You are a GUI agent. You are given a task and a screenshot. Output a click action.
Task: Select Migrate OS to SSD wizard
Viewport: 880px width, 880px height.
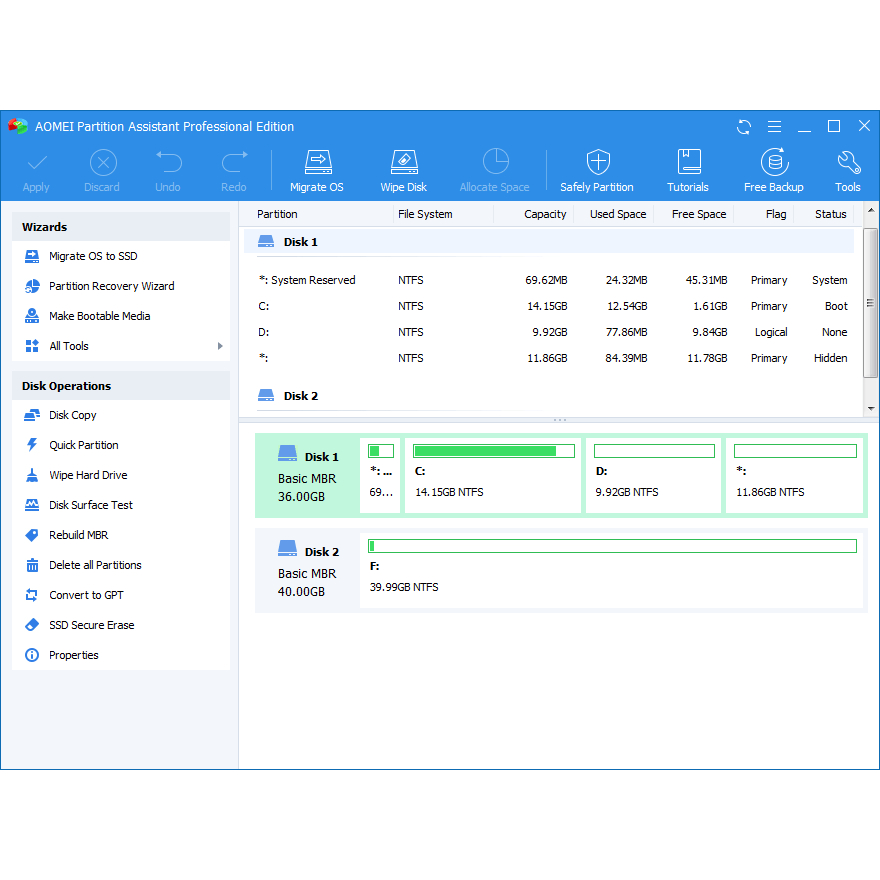[93, 257]
